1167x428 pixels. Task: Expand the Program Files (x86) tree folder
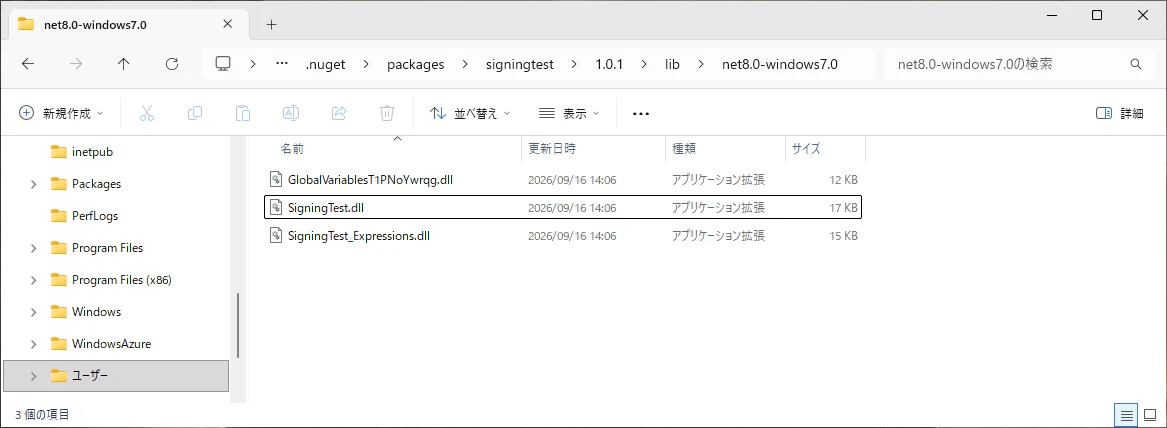click(33, 280)
